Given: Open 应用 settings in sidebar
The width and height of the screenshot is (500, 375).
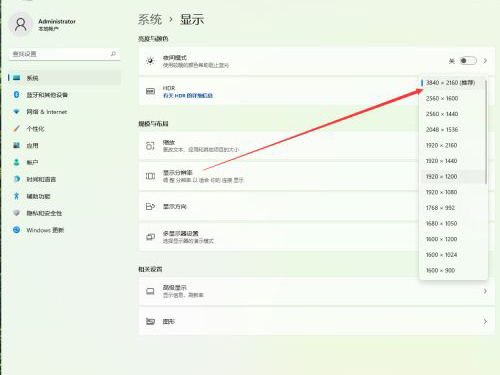Looking at the screenshot, I should pyautogui.click(x=64, y=146).
